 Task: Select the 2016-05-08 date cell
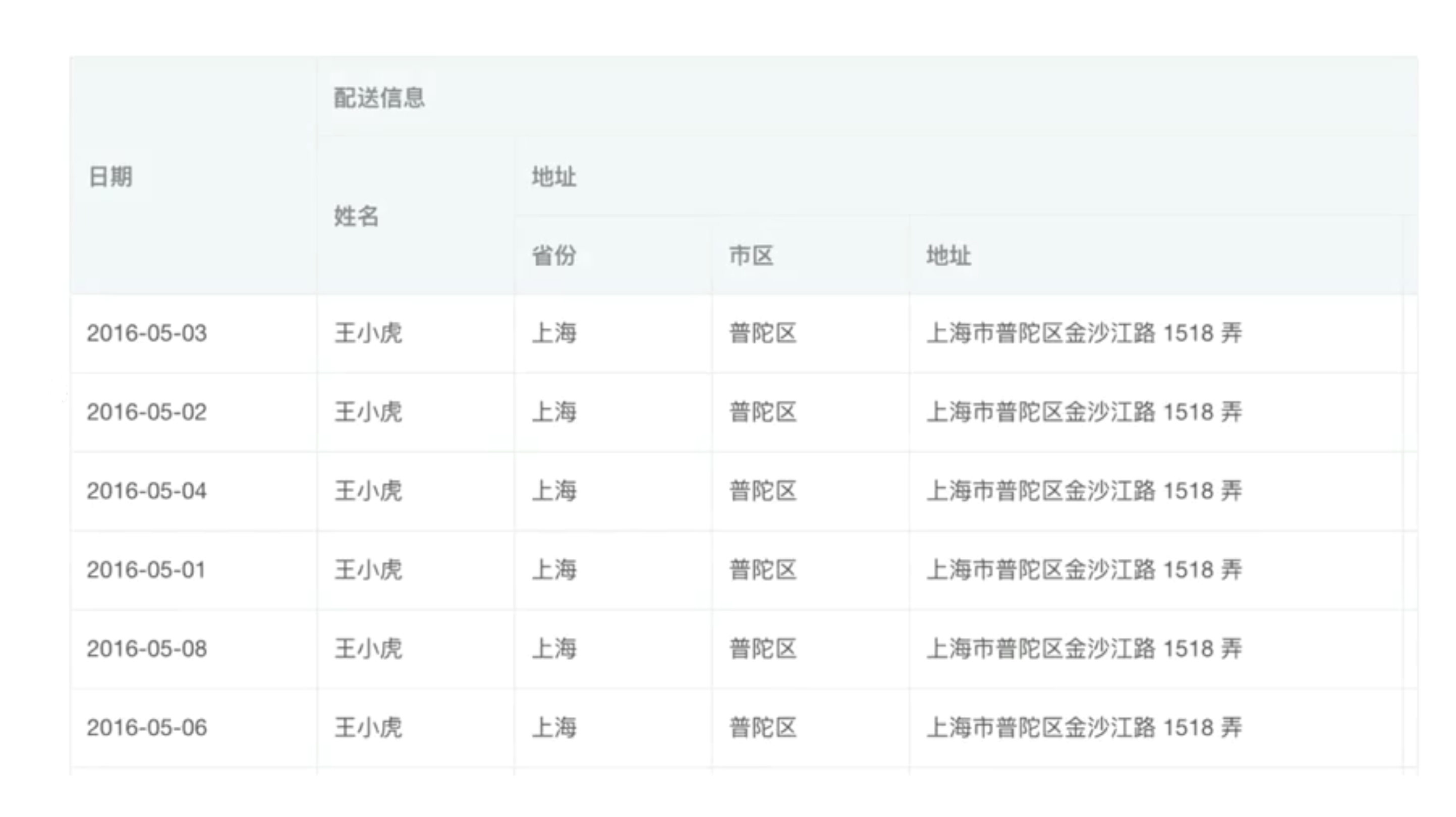click(147, 649)
